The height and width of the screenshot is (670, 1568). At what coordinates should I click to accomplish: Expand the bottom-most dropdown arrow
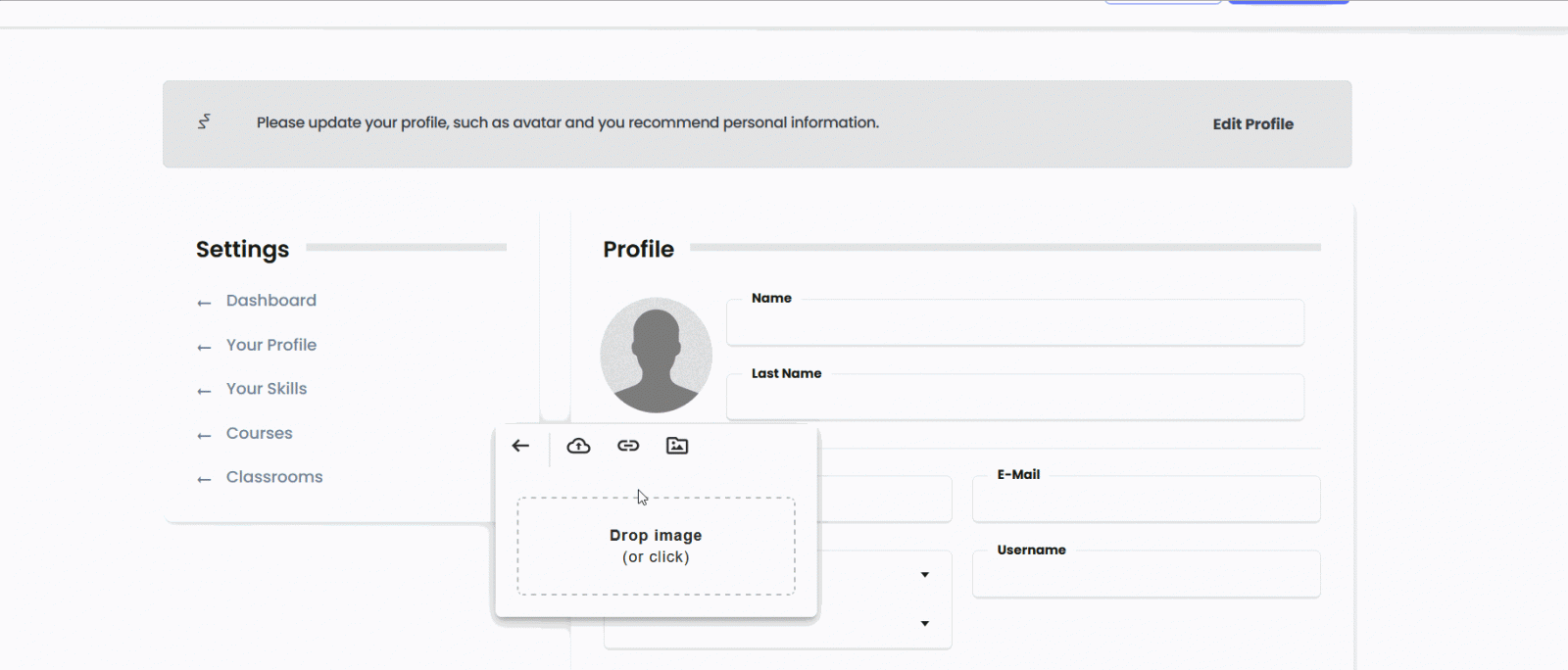pyautogui.click(x=924, y=624)
